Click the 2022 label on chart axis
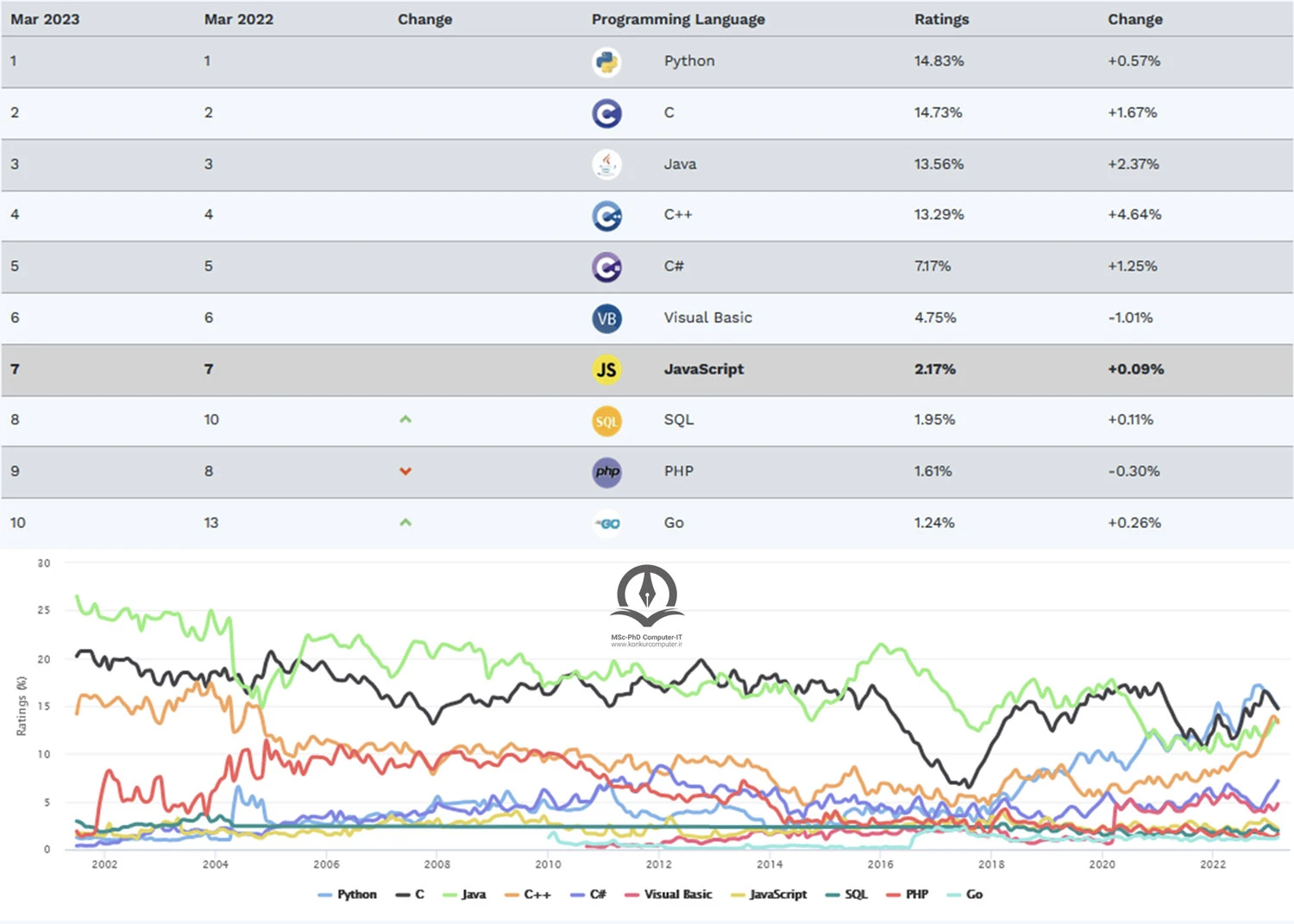Screen dimensions: 1294x924 (1213, 864)
